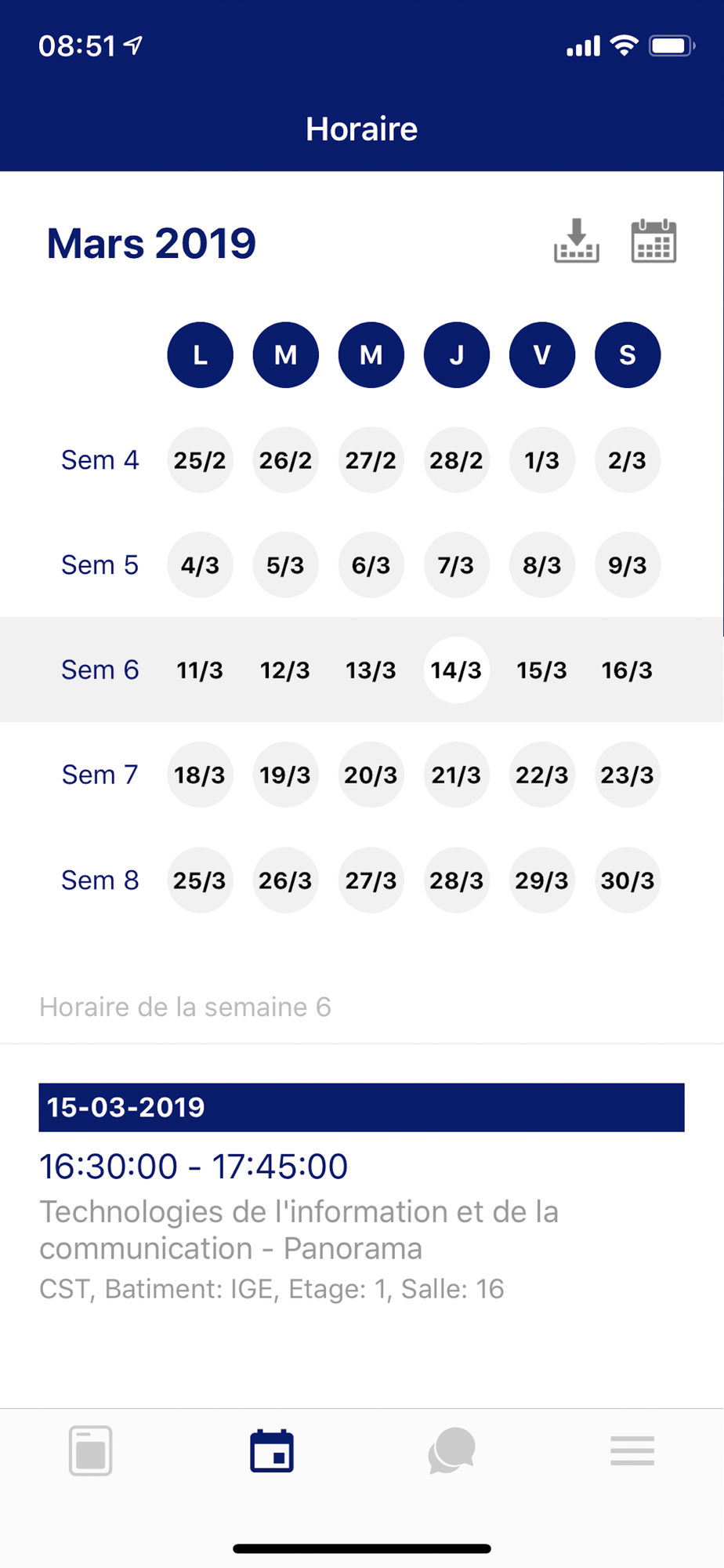Open the chat messages tab icon

pos(452,1450)
